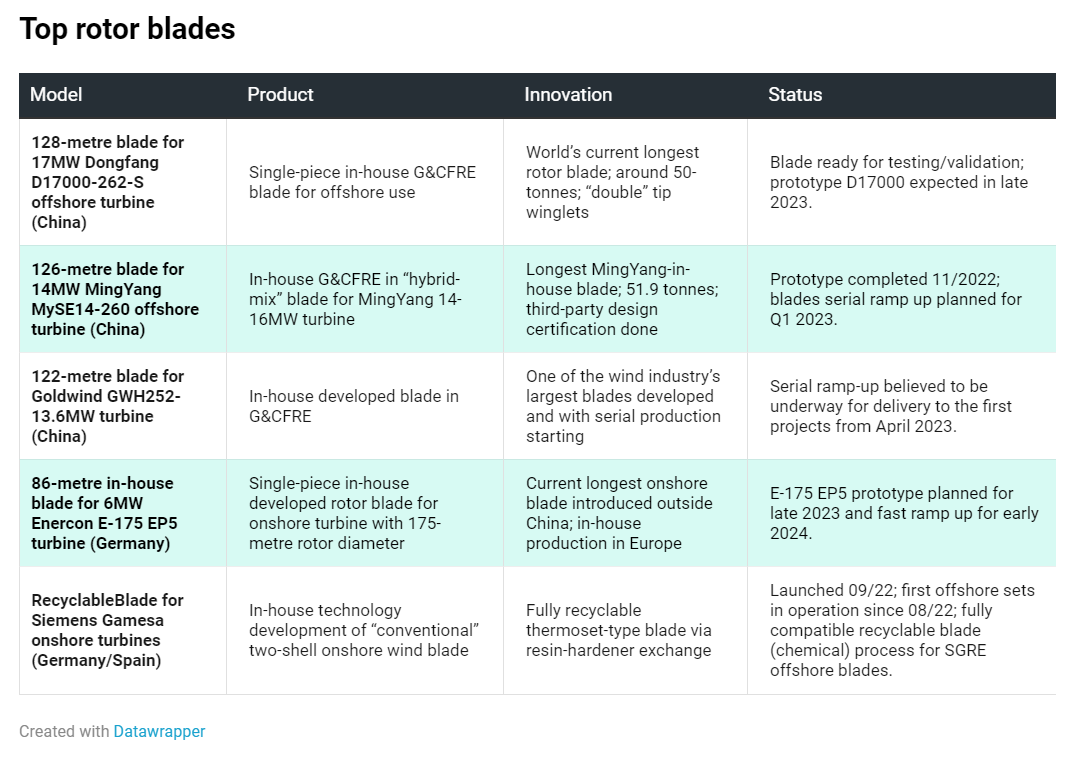1080x758 pixels.
Task: Click the Status column header
Action: pos(795,95)
